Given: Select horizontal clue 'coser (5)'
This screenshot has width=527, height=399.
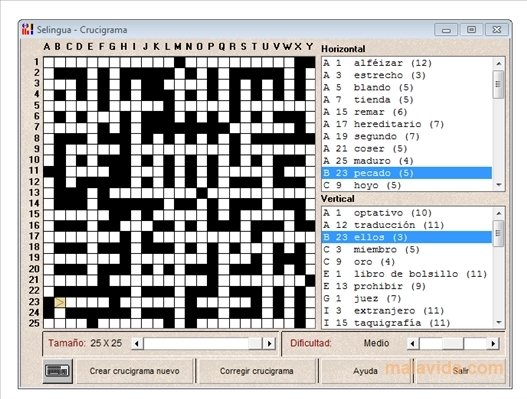Looking at the screenshot, I should point(407,149).
